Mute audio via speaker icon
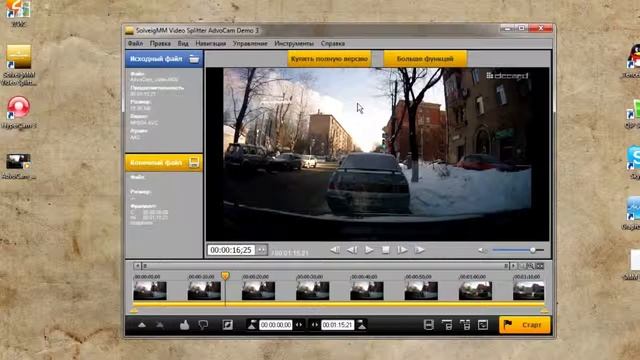The width and height of the screenshot is (640, 360). [x=482, y=250]
